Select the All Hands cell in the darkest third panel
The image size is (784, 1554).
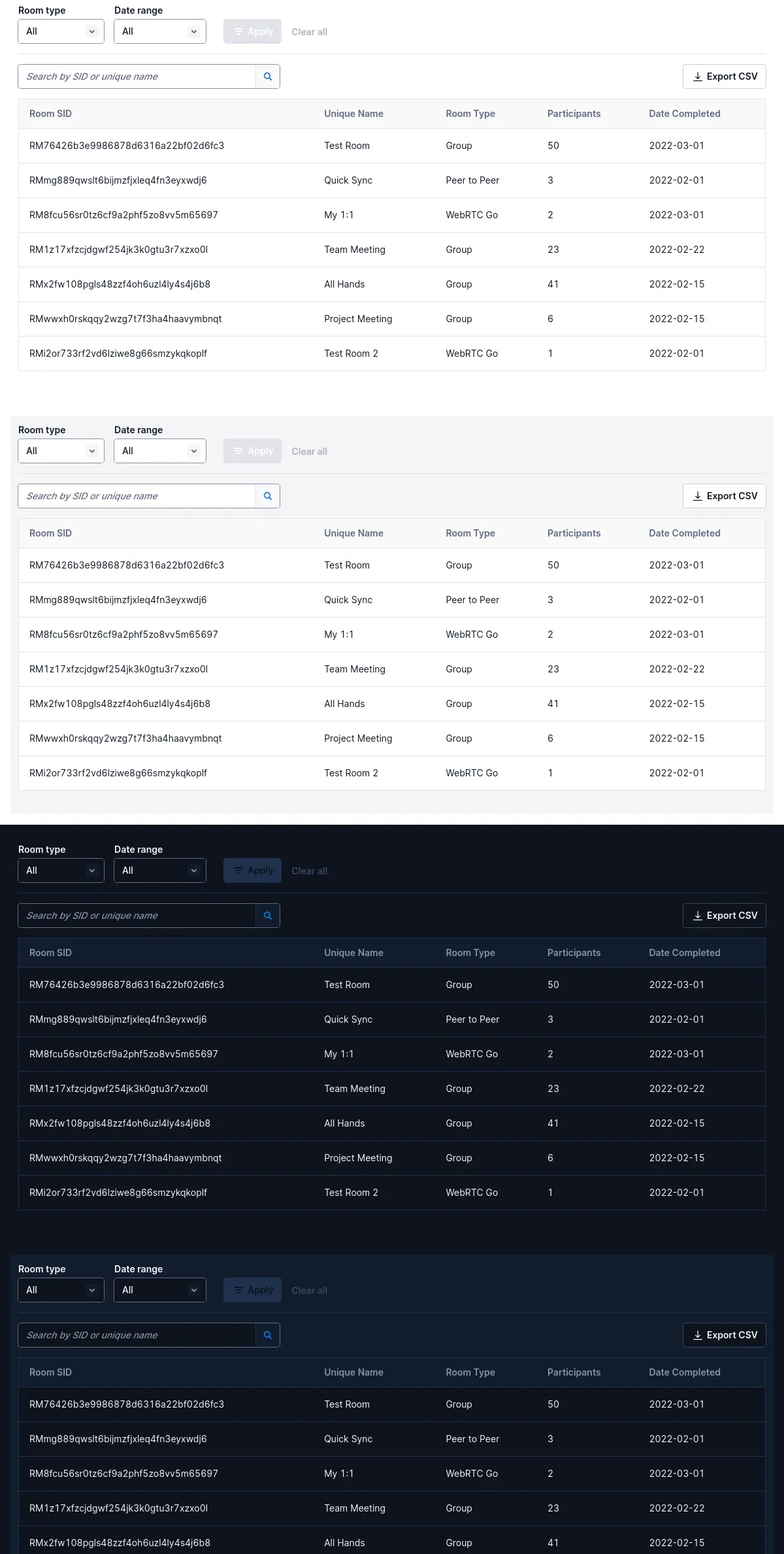(x=344, y=1123)
